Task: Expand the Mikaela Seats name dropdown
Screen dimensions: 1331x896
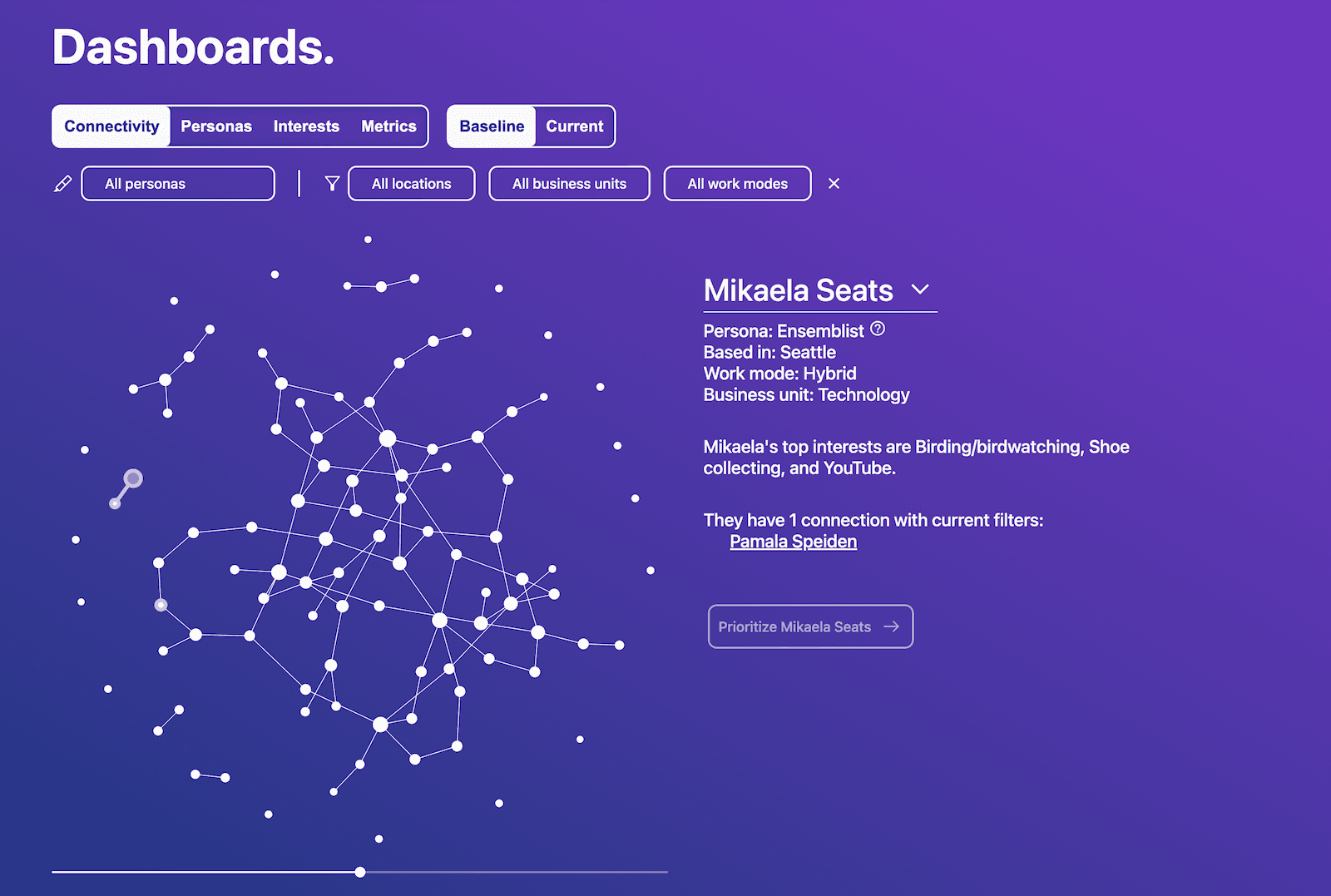Action: (921, 290)
